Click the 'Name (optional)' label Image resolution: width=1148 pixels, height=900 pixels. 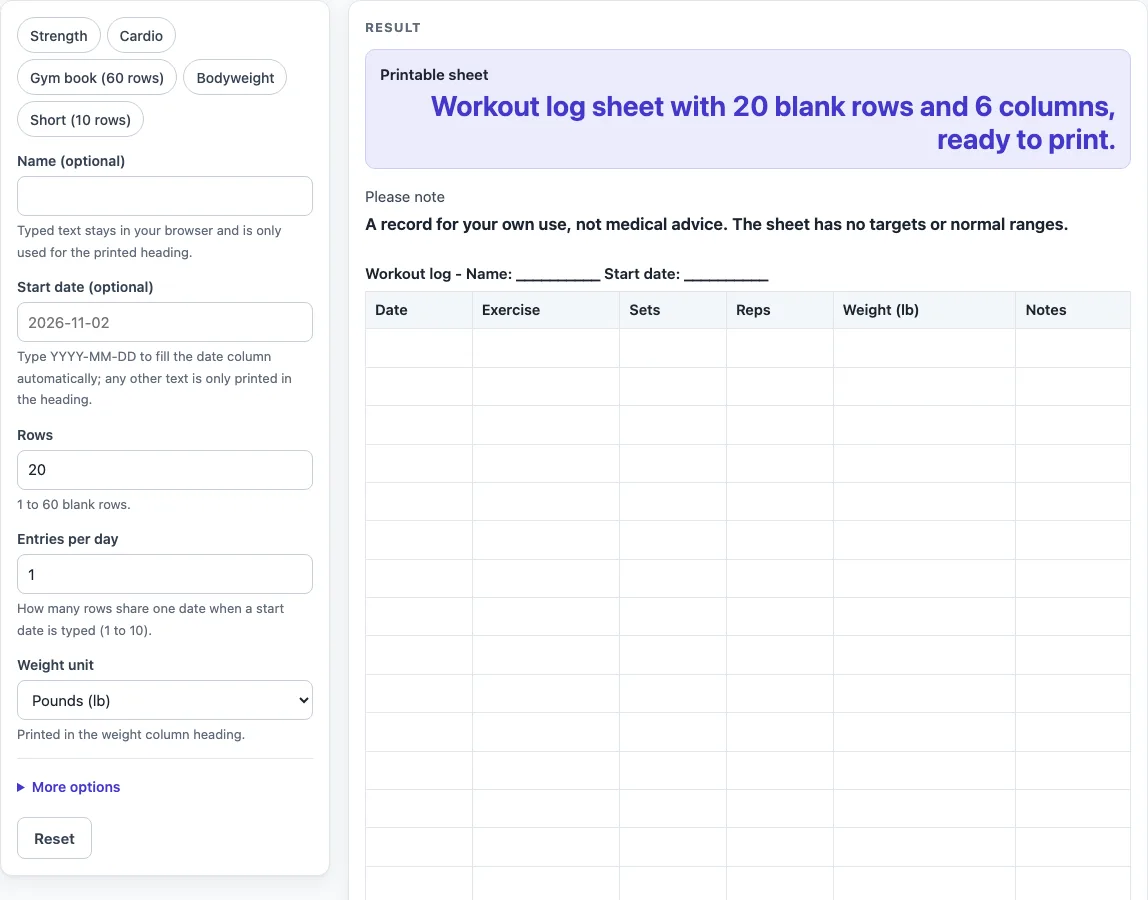(x=71, y=161)
